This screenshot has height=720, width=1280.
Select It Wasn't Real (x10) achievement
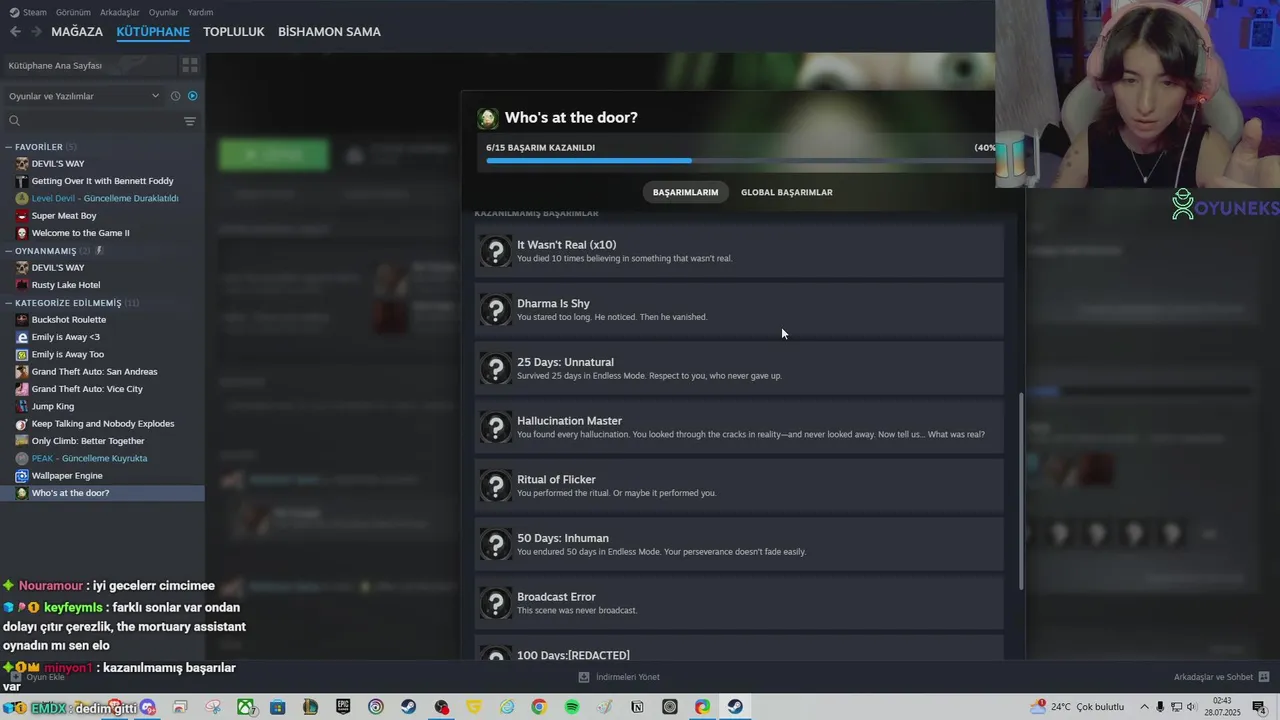pos(739,251)
